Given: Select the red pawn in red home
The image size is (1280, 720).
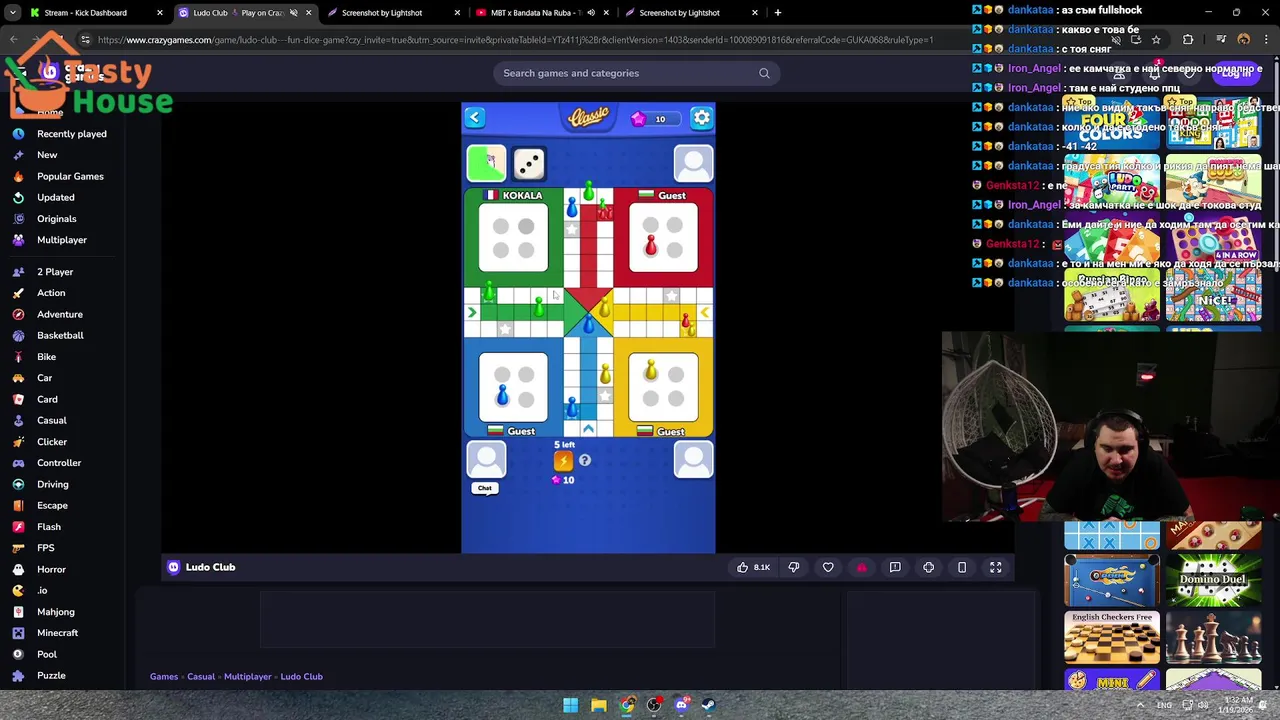Looking at the screenshot, I should coord(651,244).
